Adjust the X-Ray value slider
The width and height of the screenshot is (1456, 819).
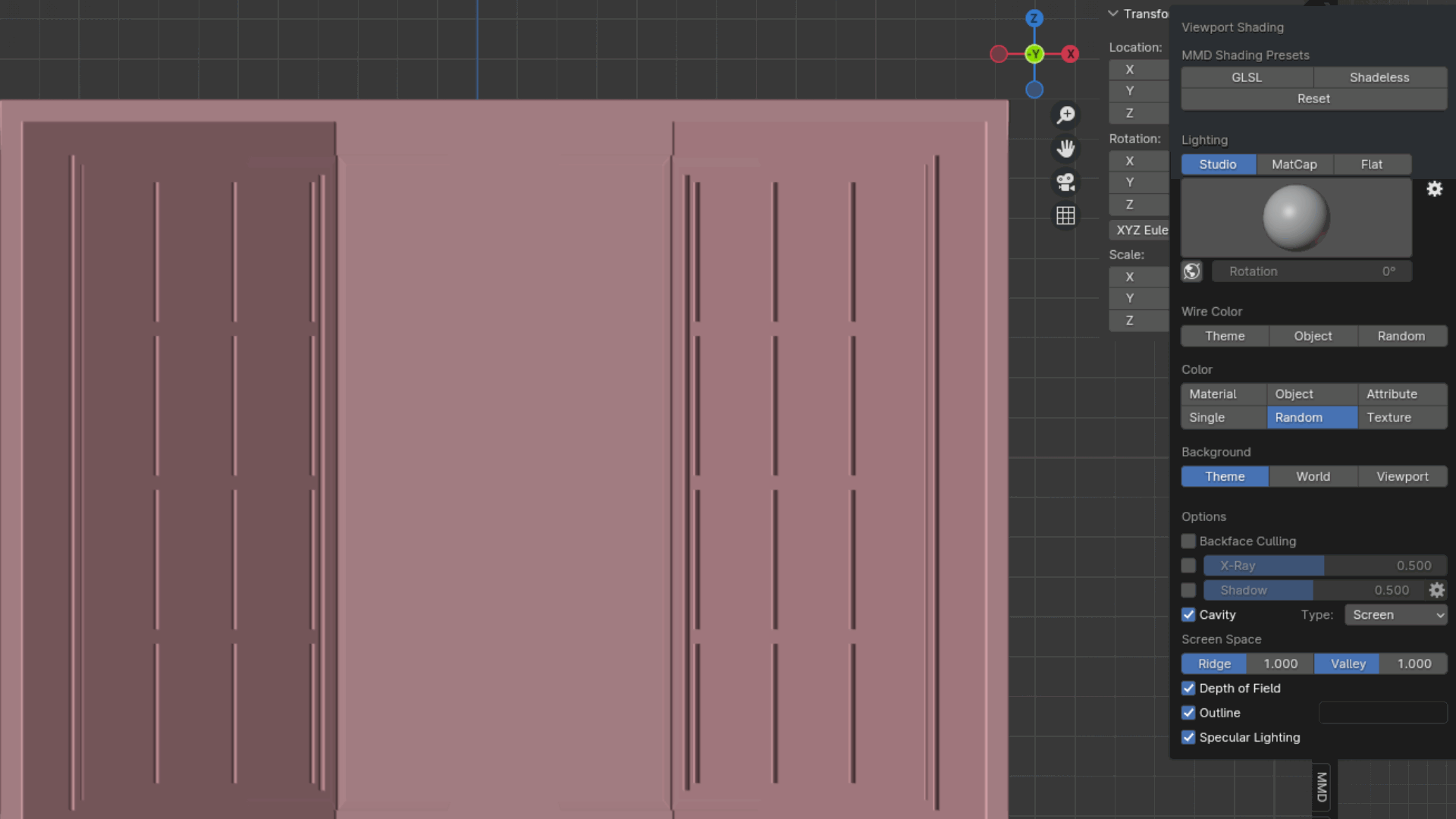pos(1324,566)
